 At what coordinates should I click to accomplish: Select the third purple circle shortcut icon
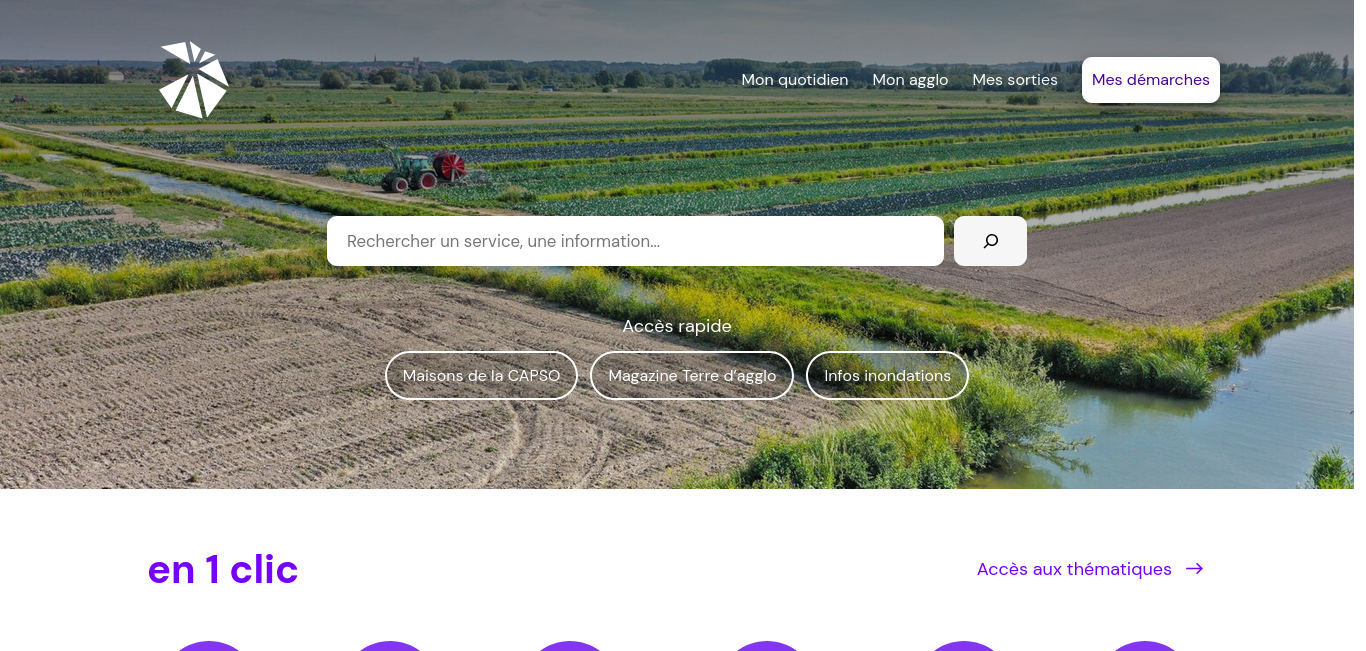click(x=569, y=646)
